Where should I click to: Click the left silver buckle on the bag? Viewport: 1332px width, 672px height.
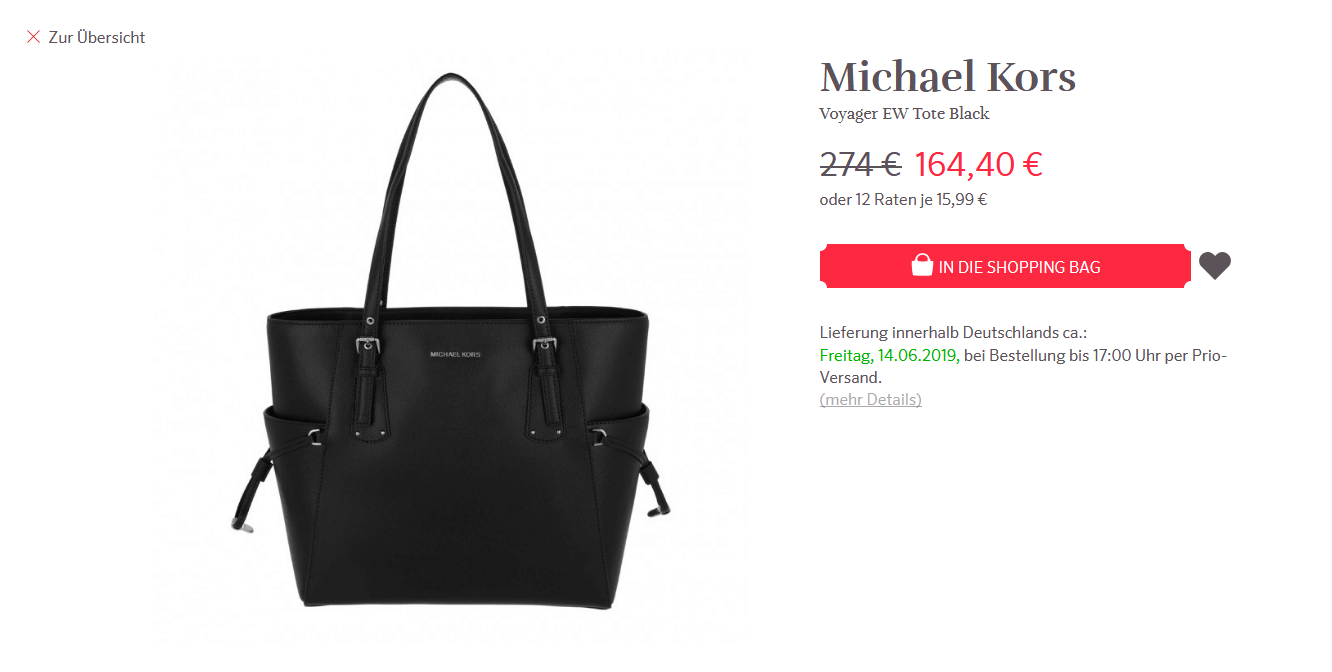(x=370, y=347)
